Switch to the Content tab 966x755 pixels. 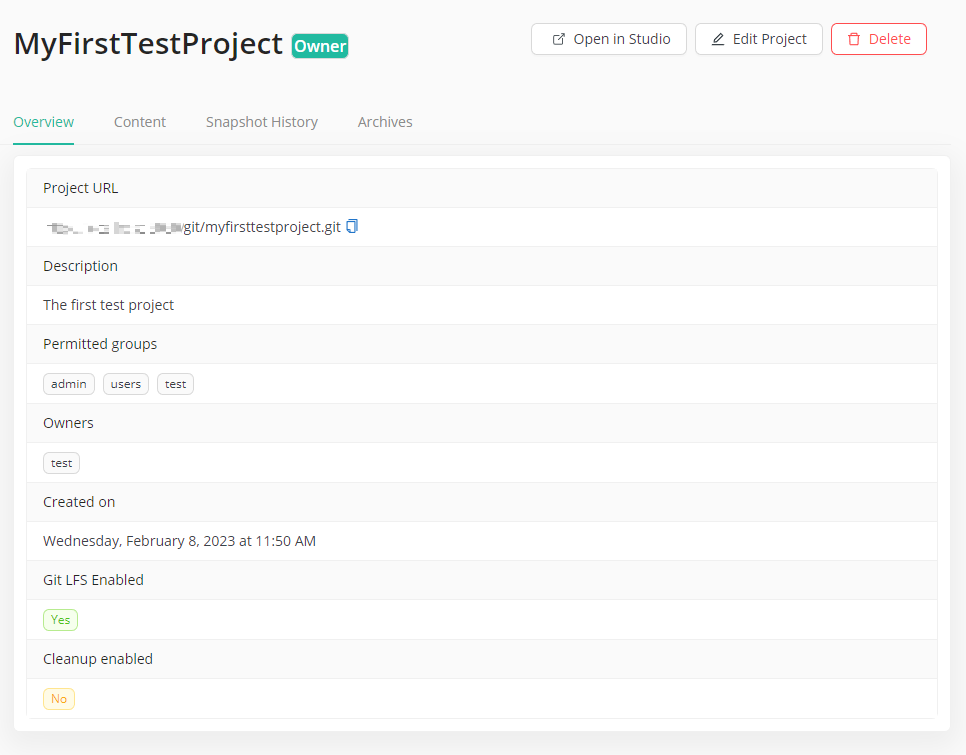pyautogui.click(x=140, y=122)
